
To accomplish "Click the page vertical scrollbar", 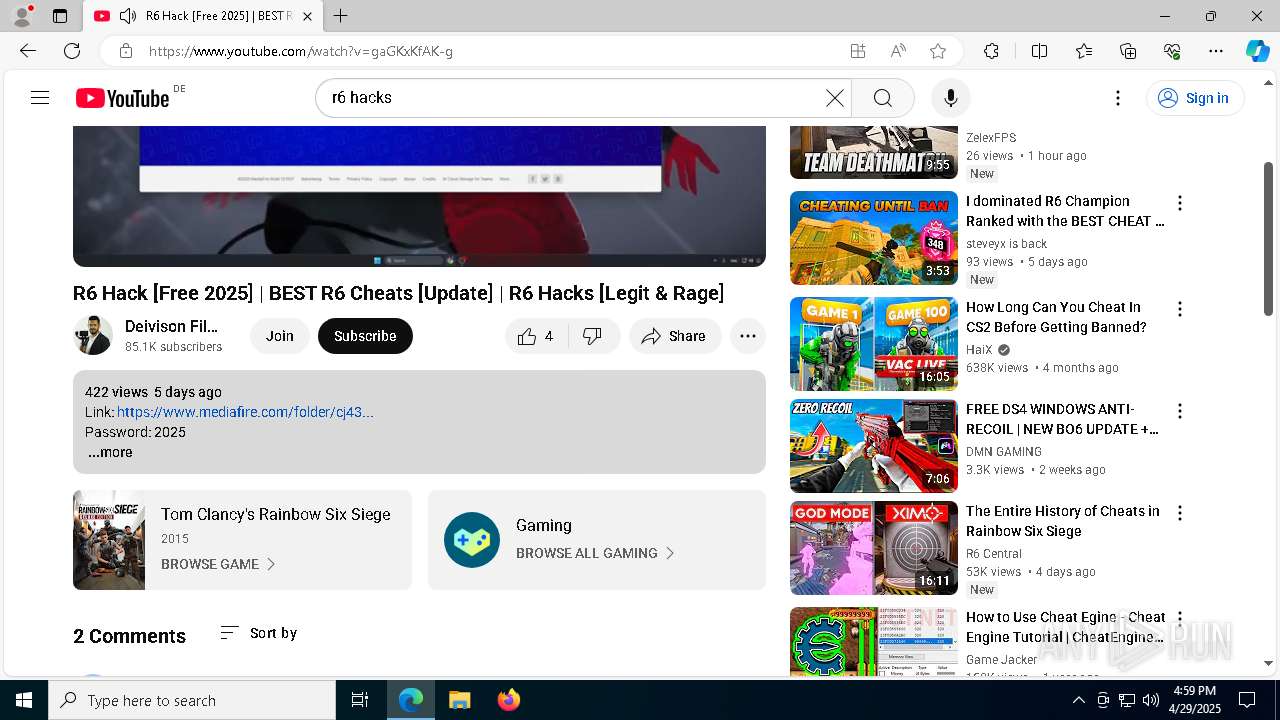I will click(1269, 240).
